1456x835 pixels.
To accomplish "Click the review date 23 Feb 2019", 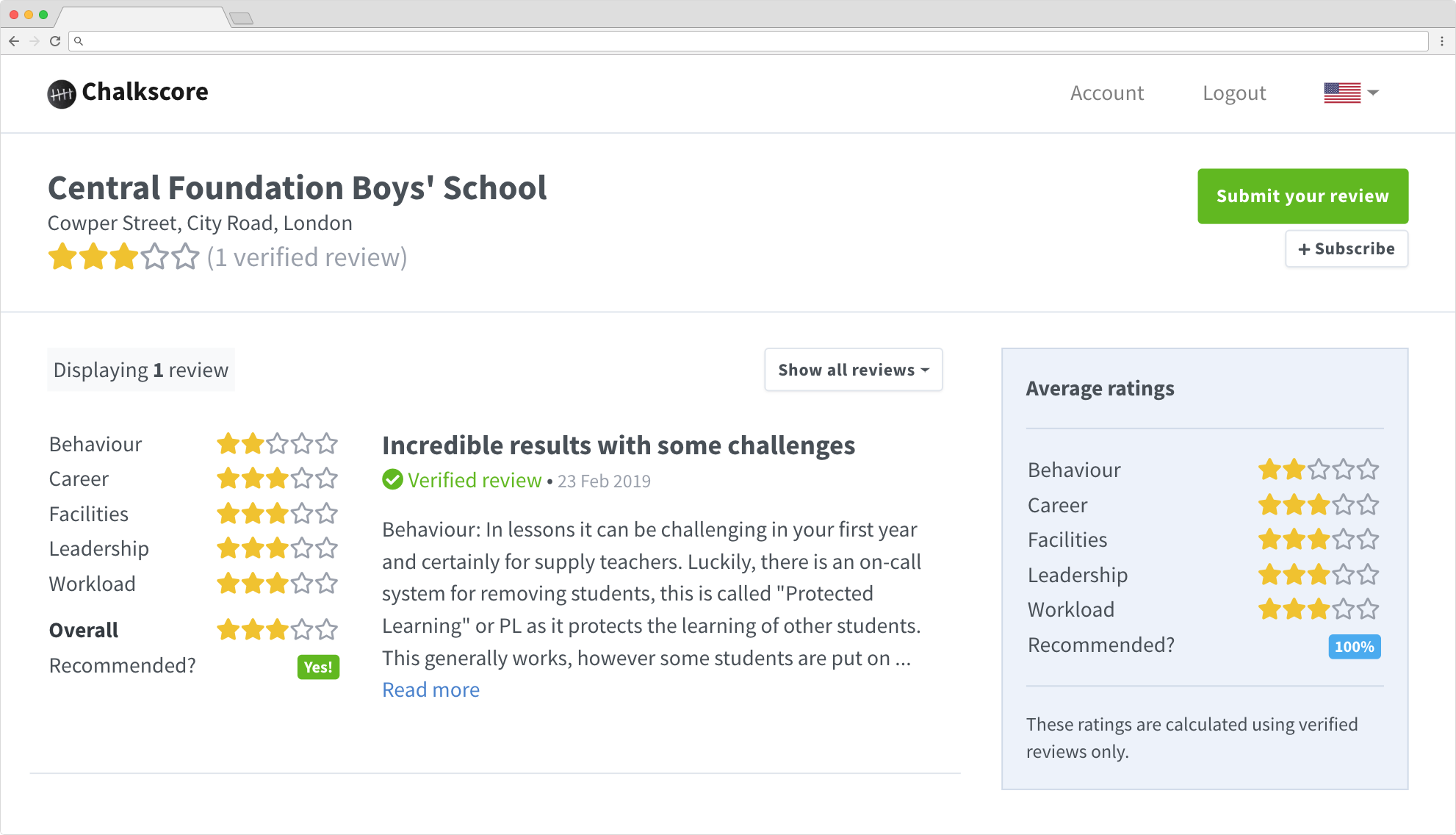I will coord(604,481).
